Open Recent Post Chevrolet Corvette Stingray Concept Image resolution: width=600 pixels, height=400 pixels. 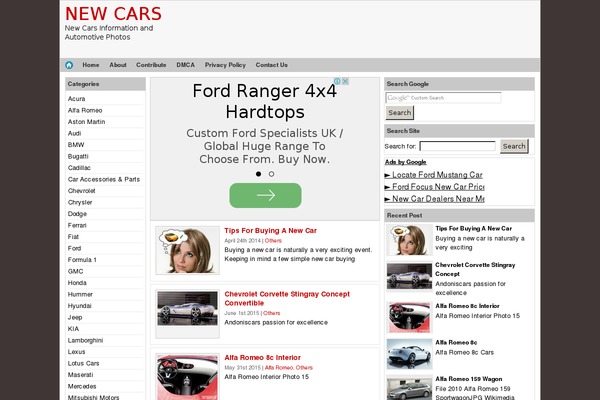point(475,269)
